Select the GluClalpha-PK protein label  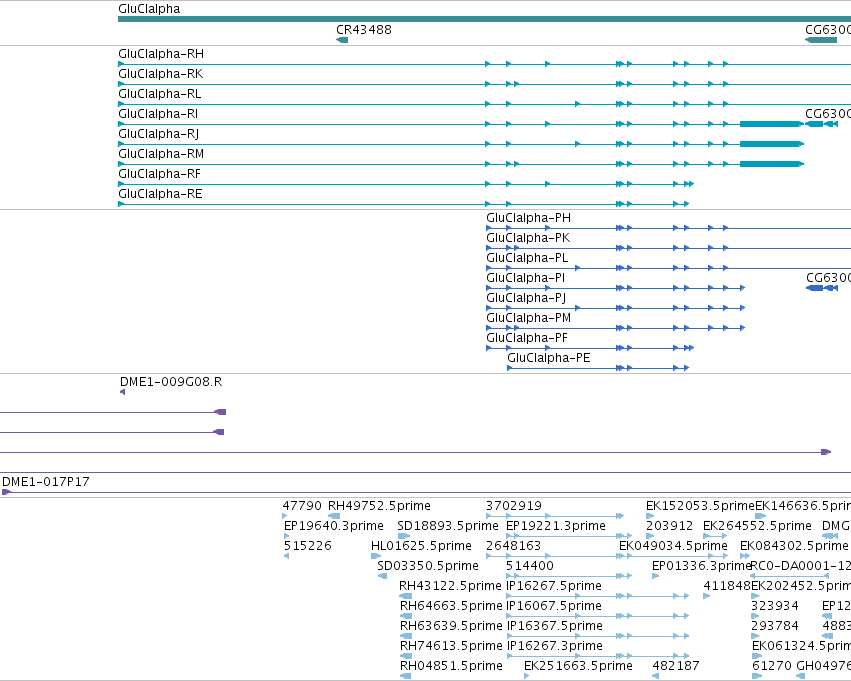(x=528, y=238)
